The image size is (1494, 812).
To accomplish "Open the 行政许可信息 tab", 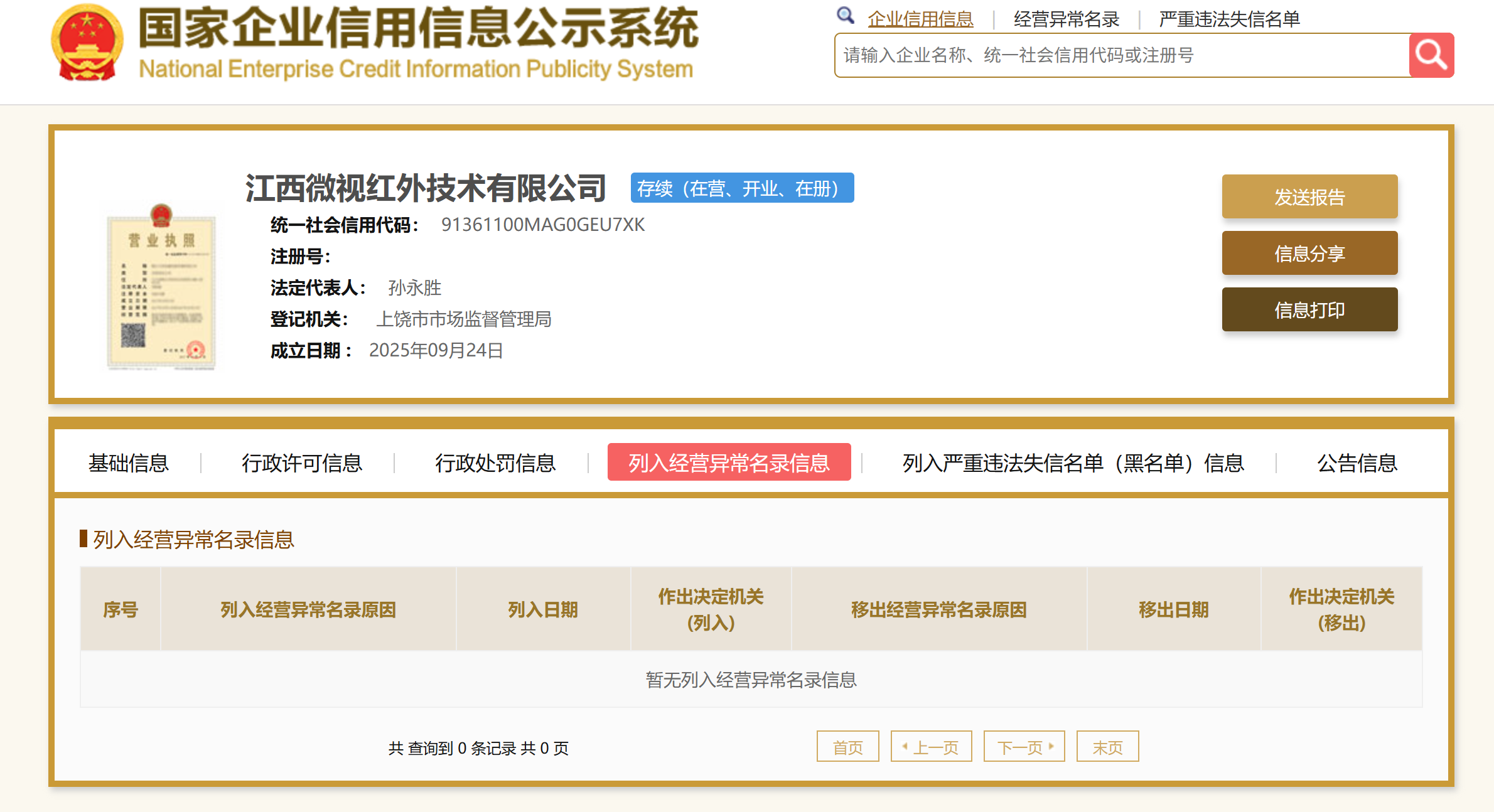I will (x=302, y=463).
